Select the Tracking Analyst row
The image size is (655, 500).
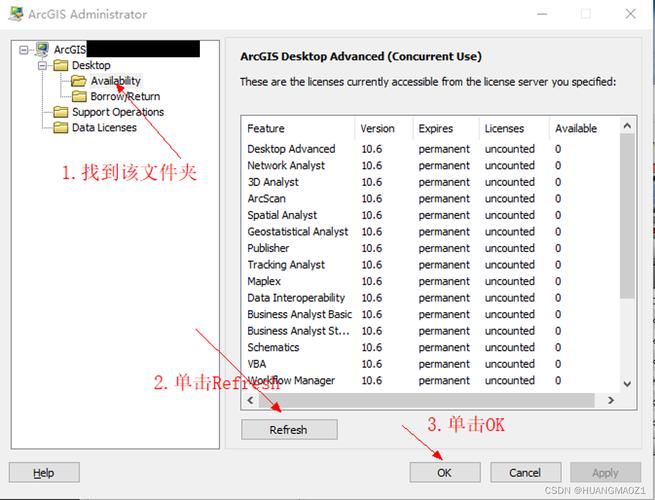point(431,265)
